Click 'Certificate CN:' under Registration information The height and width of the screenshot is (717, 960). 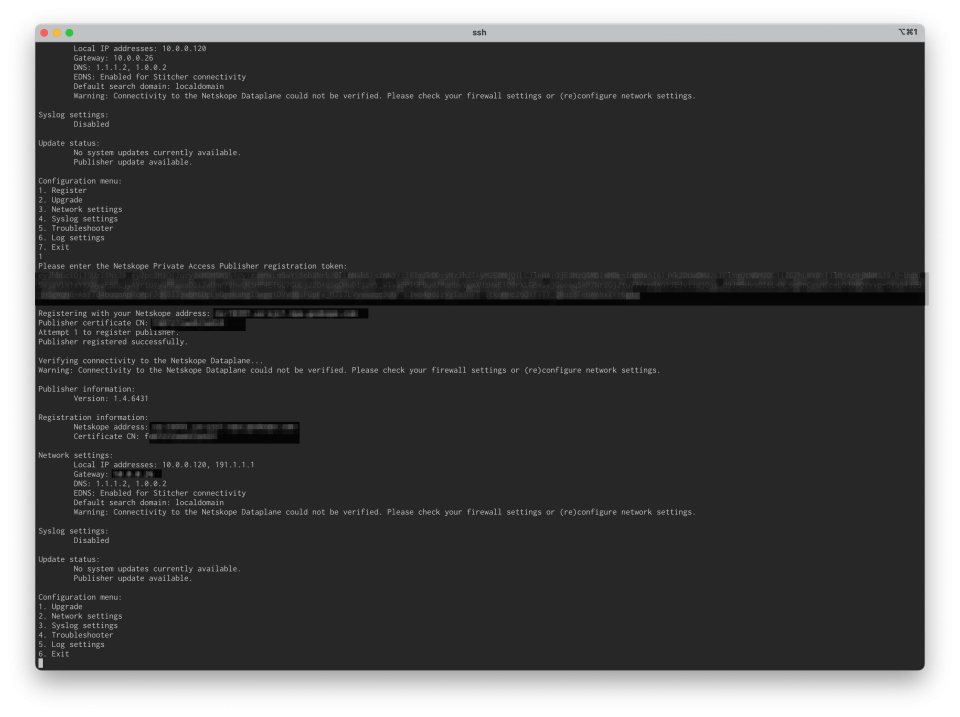point(107,437)
